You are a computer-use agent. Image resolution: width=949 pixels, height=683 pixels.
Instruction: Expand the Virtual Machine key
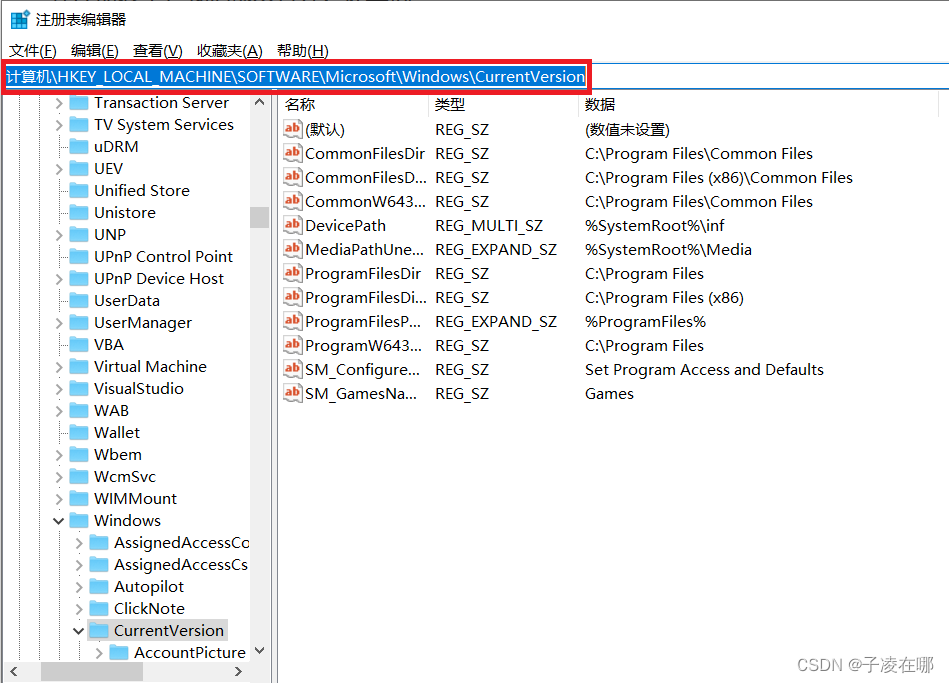click(x=59, y=367)
